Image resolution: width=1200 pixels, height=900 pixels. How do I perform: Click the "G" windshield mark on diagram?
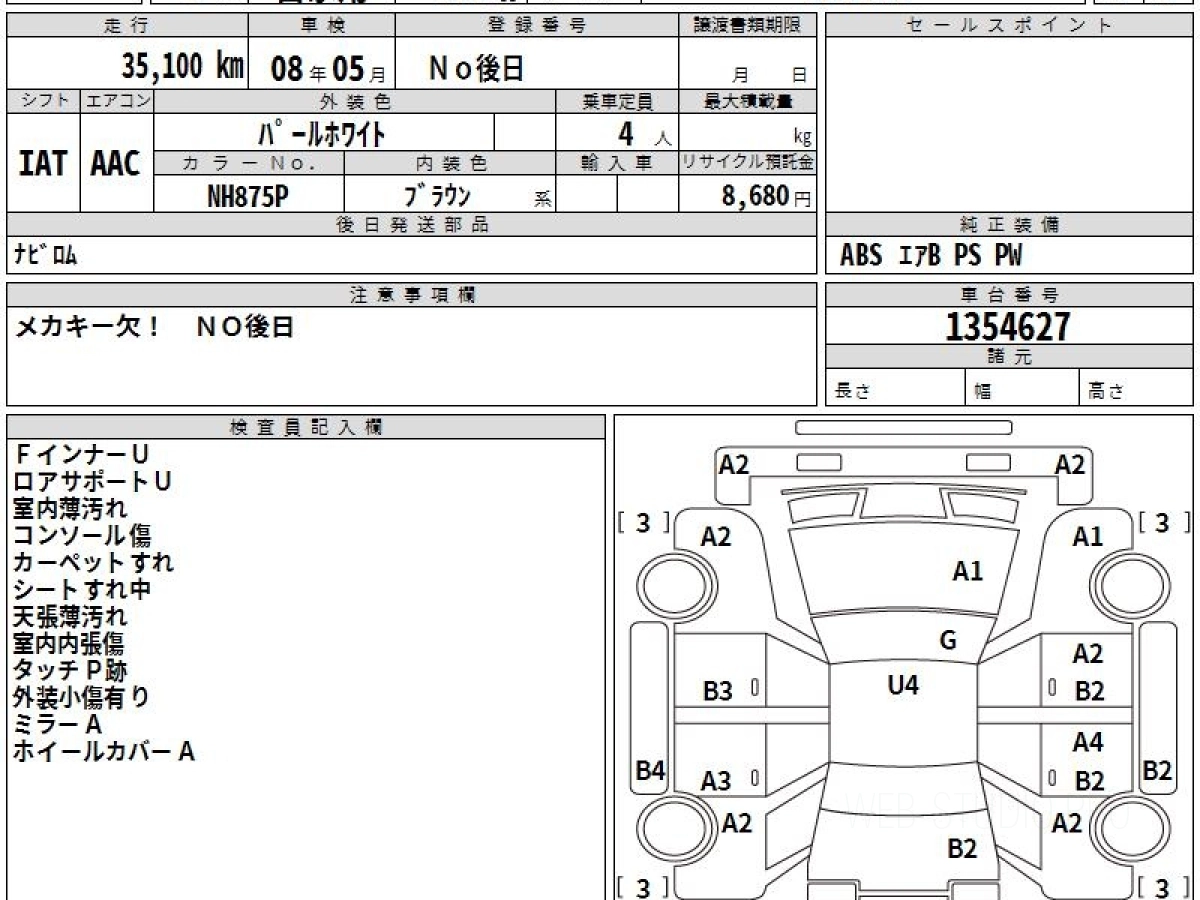coord(948,641)
